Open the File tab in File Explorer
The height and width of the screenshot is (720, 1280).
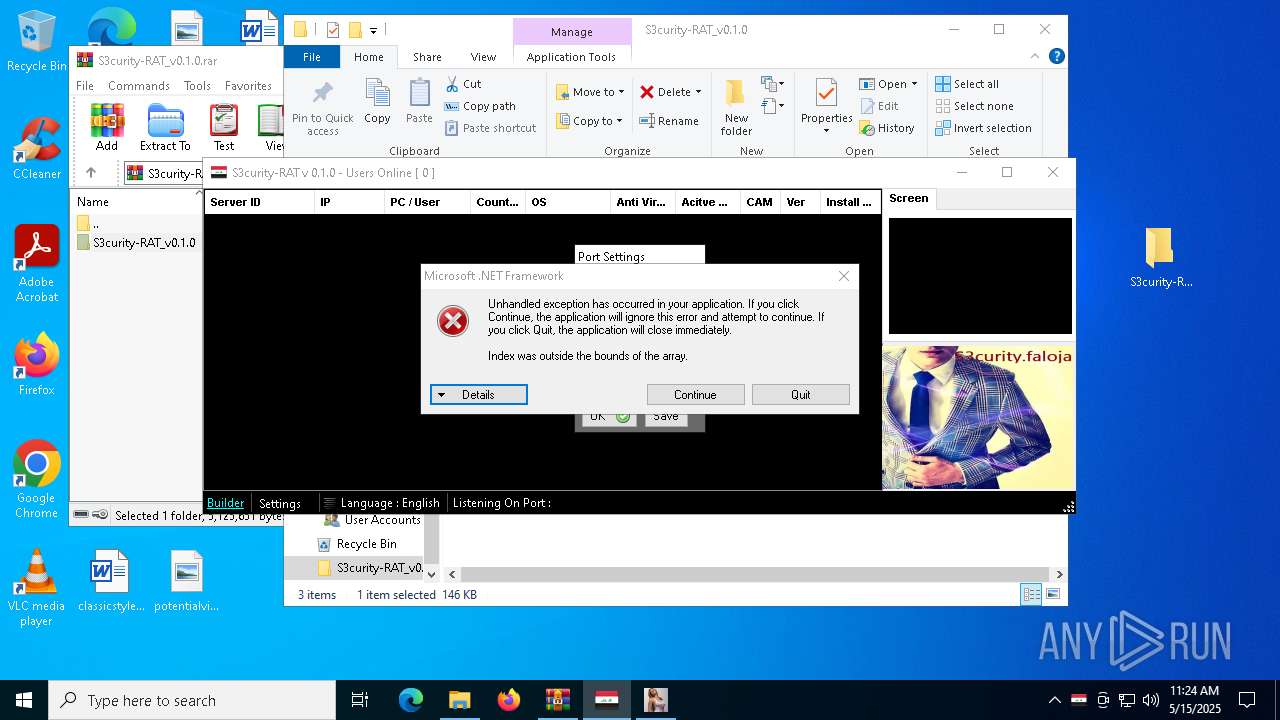[312, 57]
